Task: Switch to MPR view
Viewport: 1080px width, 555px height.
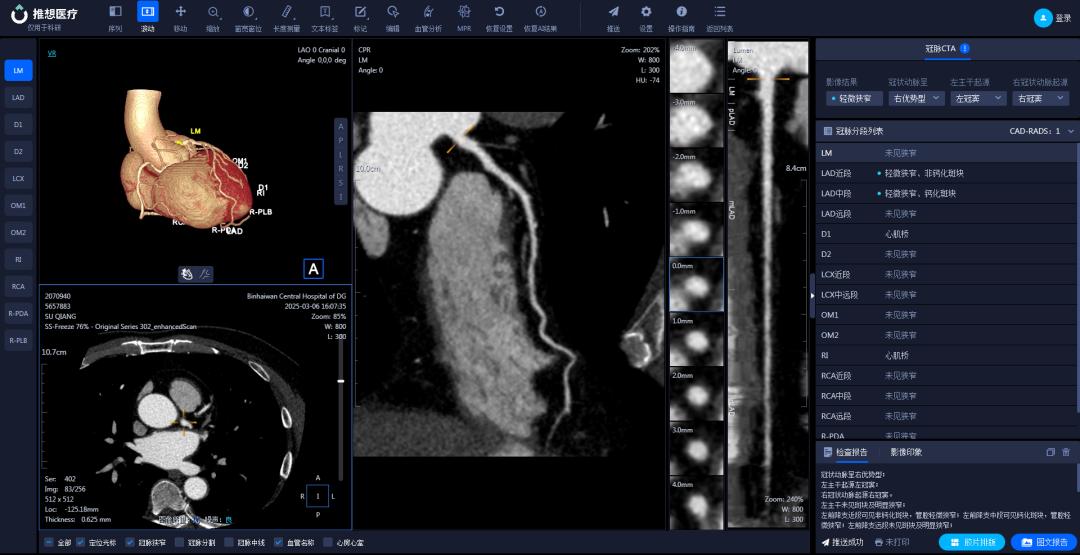Action: 464,12
